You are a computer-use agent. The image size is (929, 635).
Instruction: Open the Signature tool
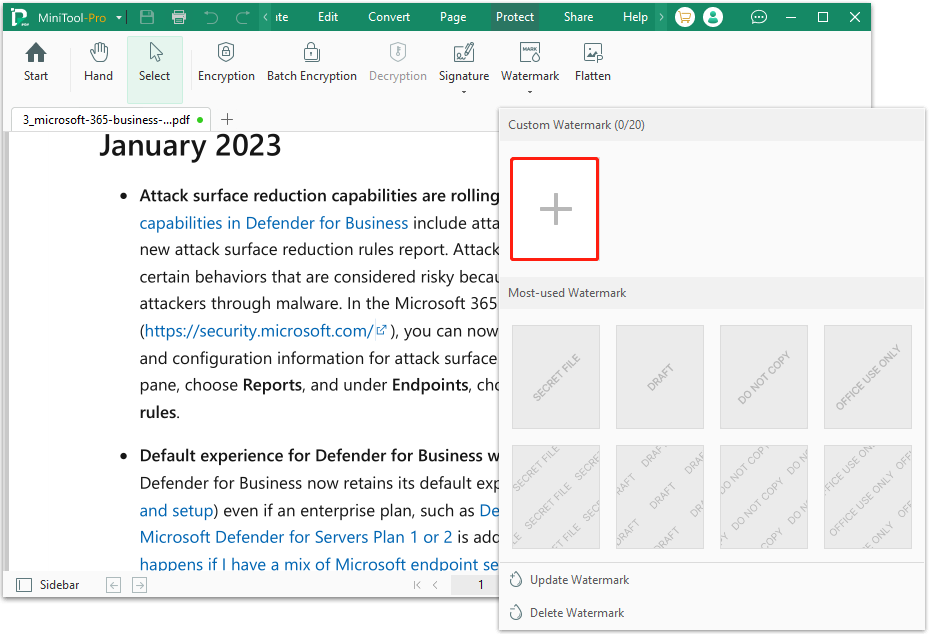click(464, 63)
